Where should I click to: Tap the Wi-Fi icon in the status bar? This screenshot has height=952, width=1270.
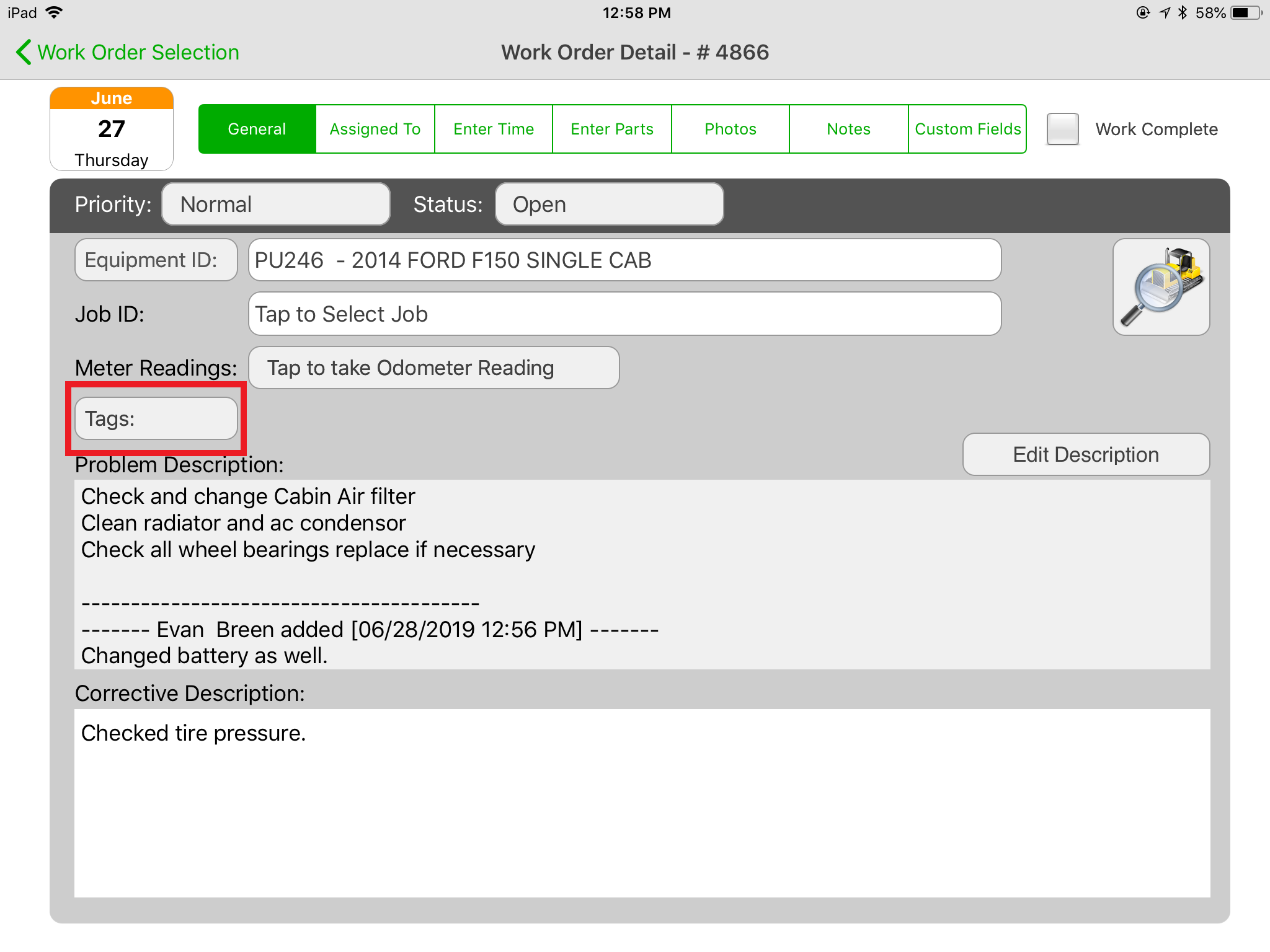(x=55, y=12)
